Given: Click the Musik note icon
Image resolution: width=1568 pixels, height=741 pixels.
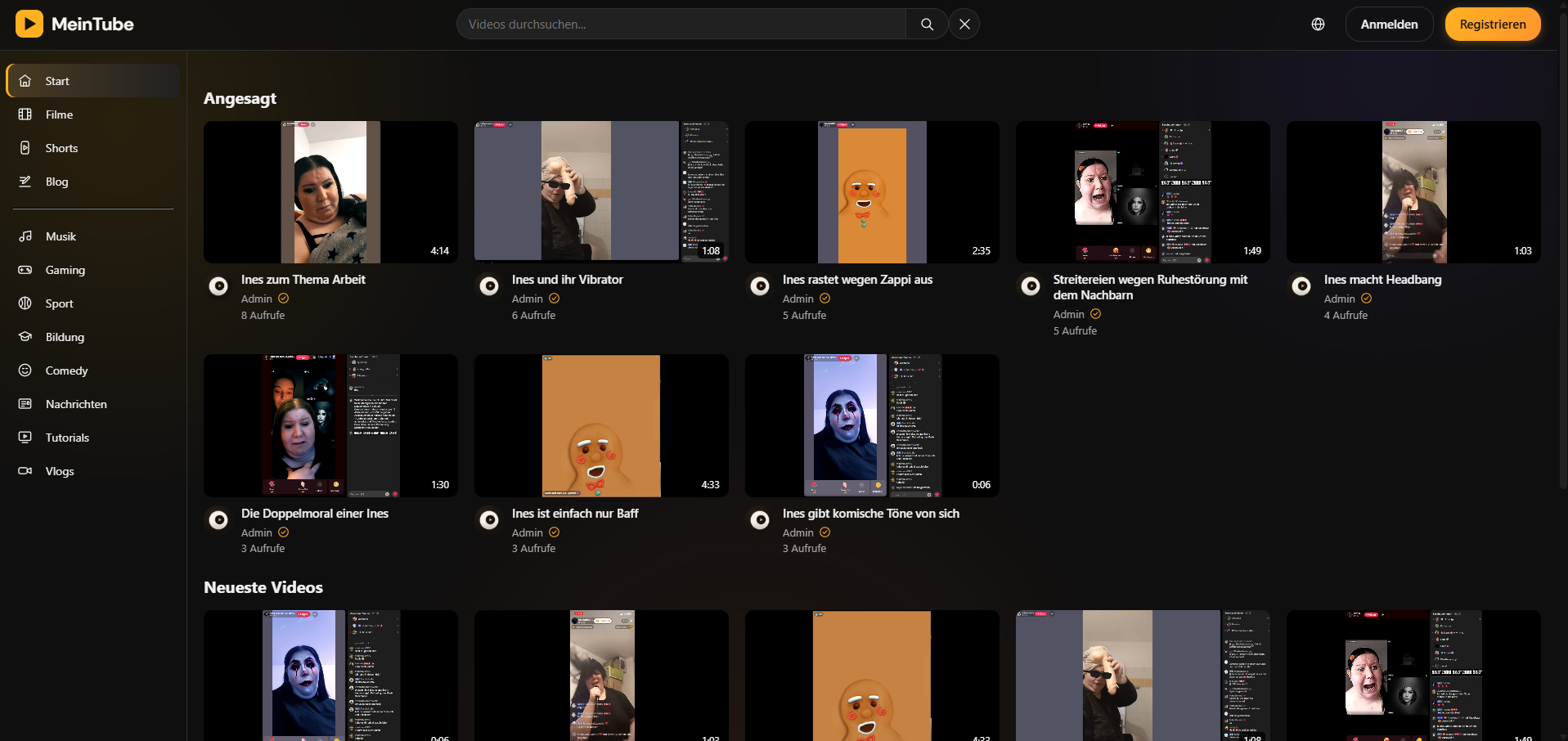Looking at the screenshot, I should click(25, 236).
